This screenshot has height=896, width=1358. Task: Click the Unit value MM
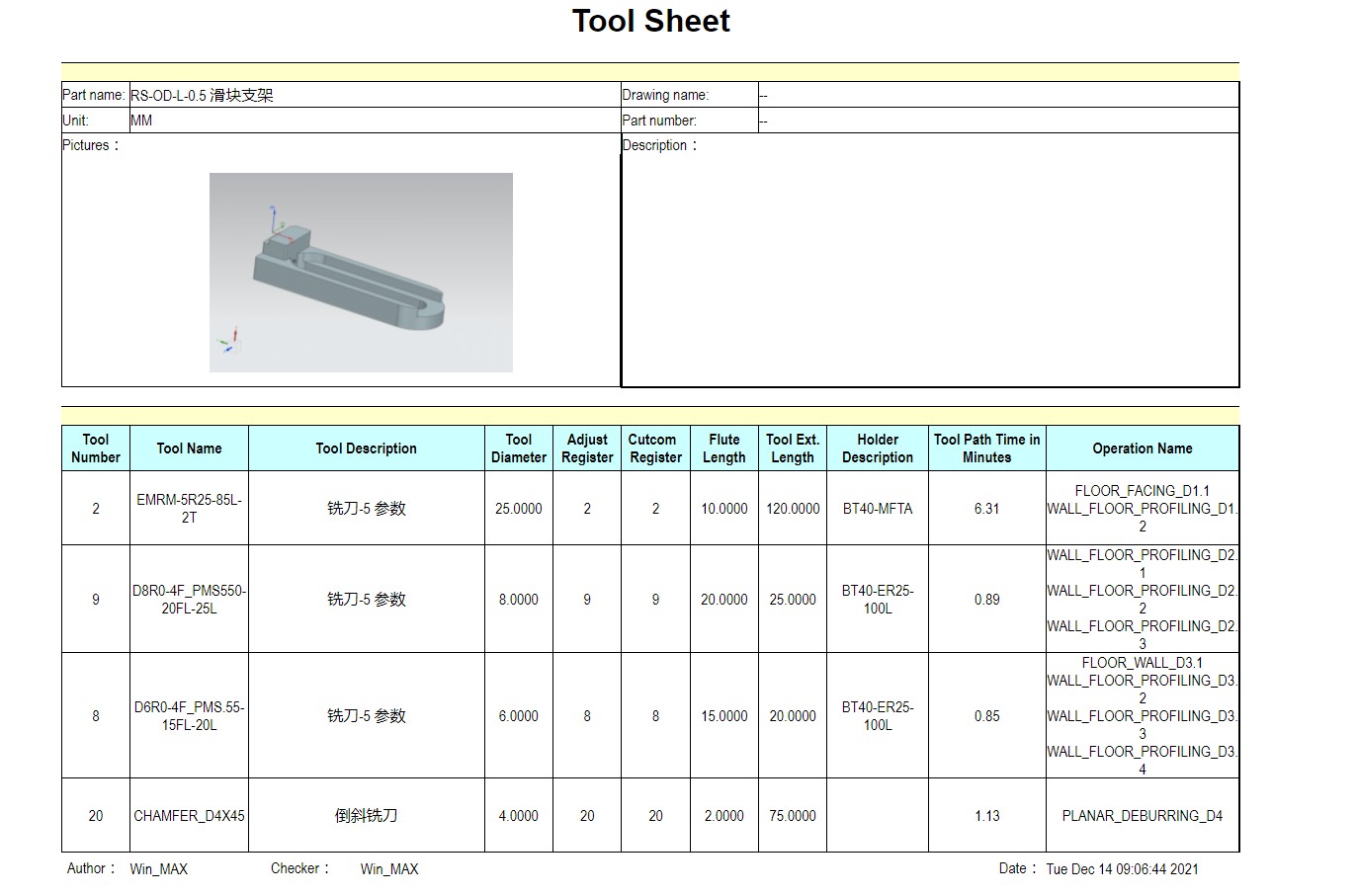141,121
